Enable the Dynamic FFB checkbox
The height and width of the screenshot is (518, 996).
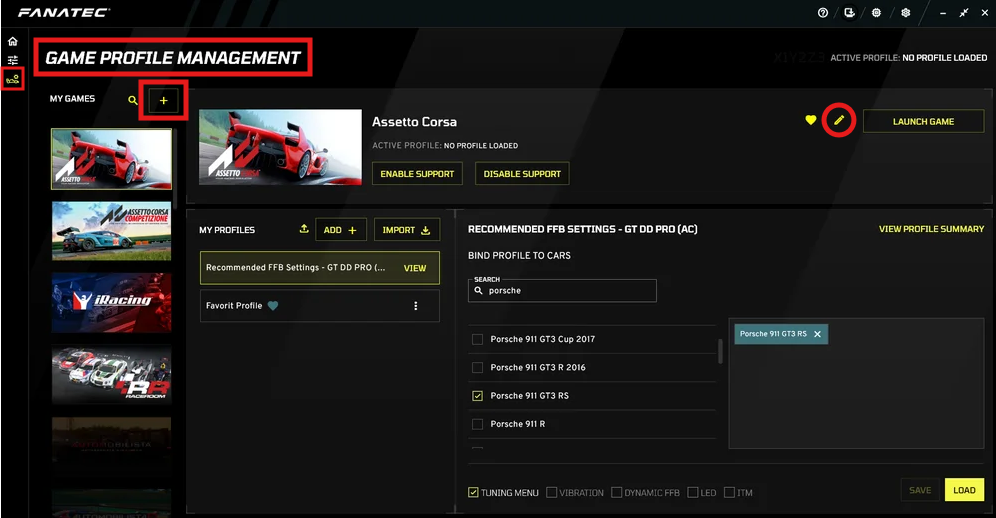[x=616, y=493]
